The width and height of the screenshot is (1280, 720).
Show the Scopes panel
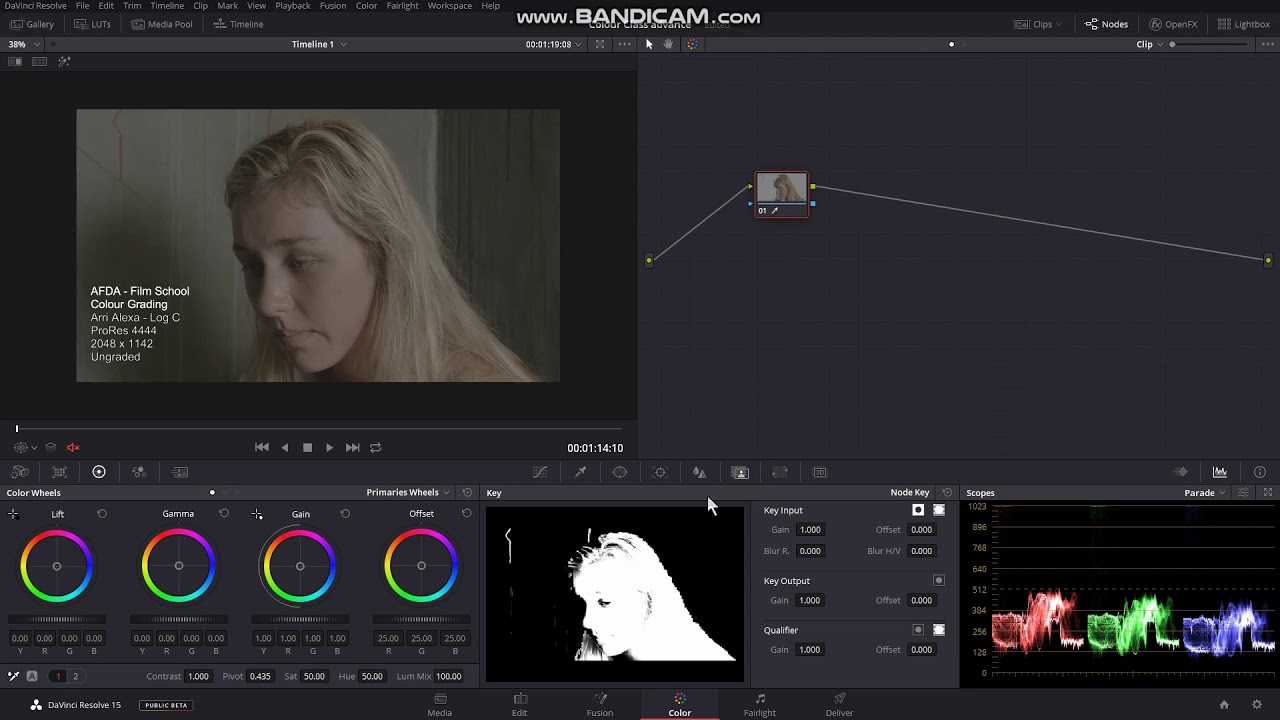1220,472
